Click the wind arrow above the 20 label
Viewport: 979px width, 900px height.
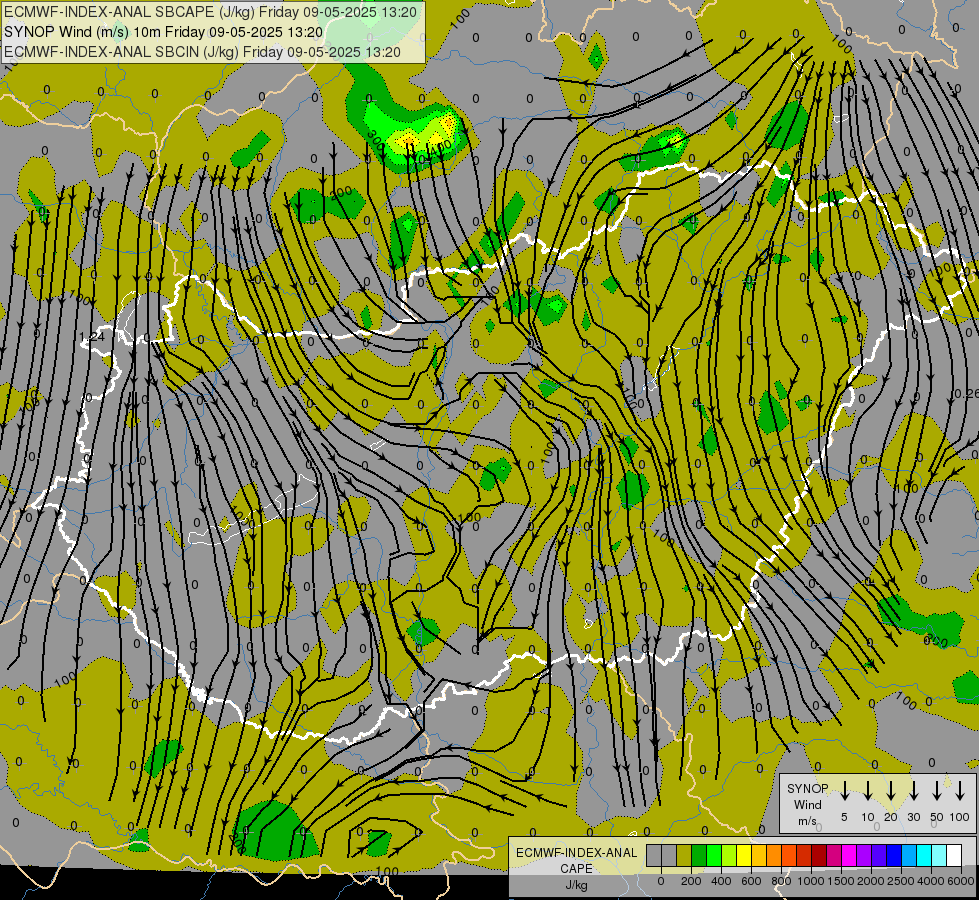tap(891, 791)
